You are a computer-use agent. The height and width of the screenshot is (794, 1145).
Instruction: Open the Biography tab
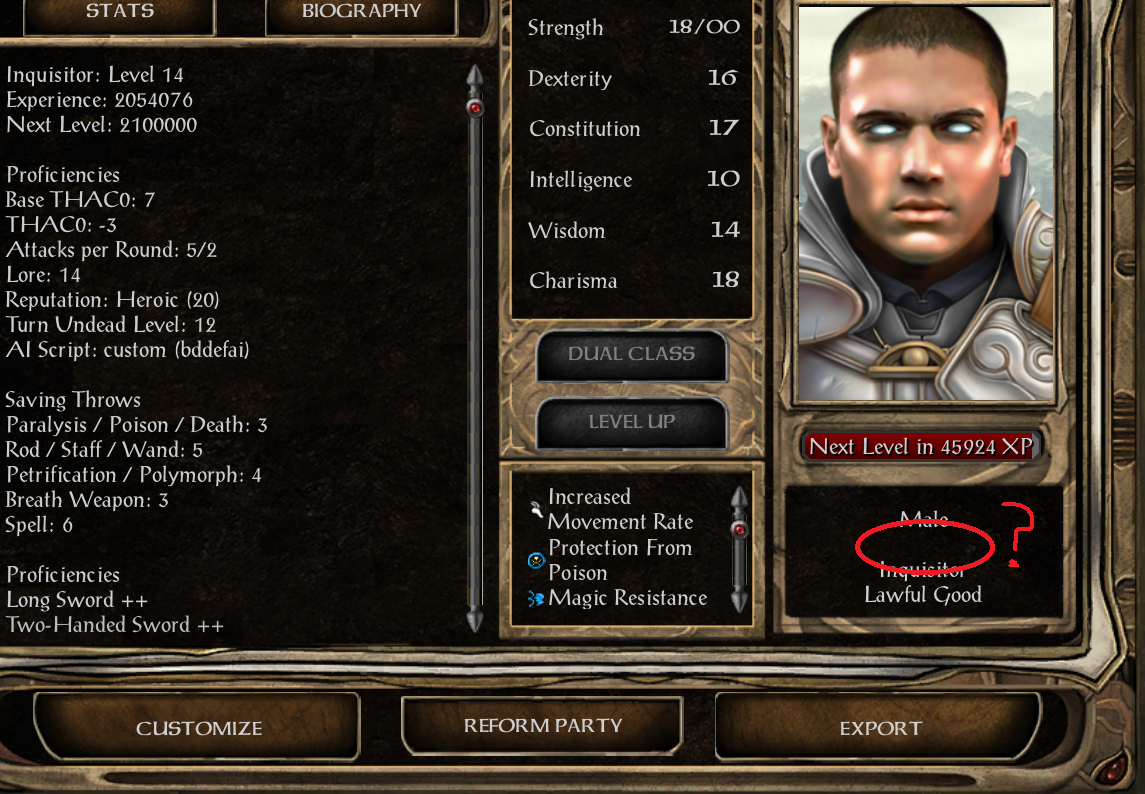coord(361,14)
